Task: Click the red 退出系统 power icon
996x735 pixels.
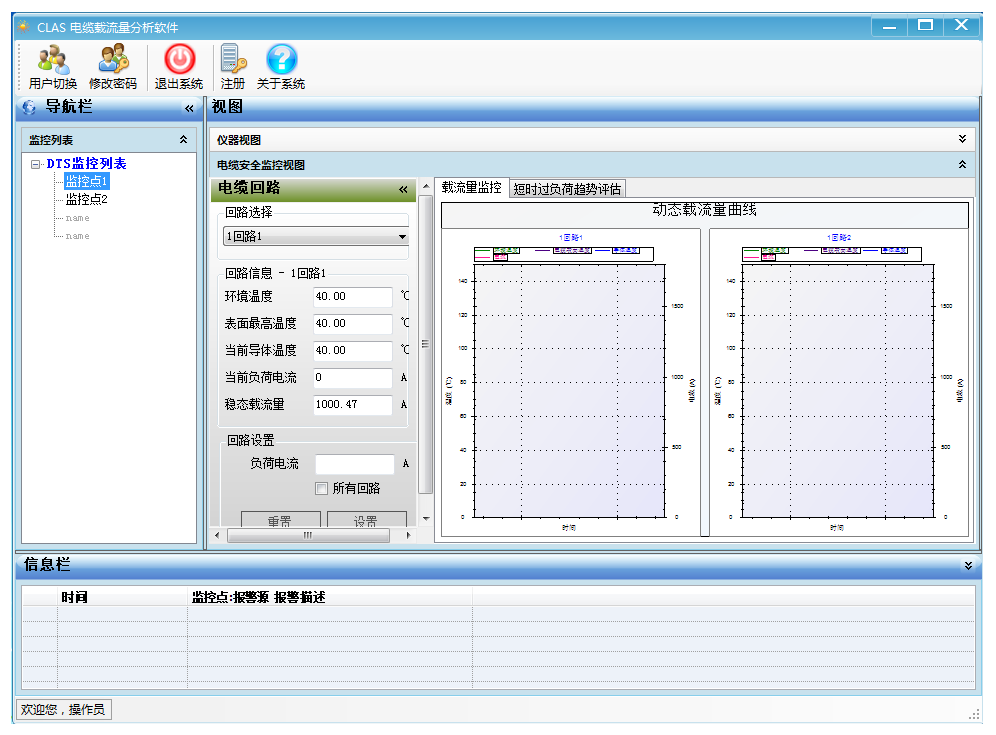Action: click(x=179, y=61)
